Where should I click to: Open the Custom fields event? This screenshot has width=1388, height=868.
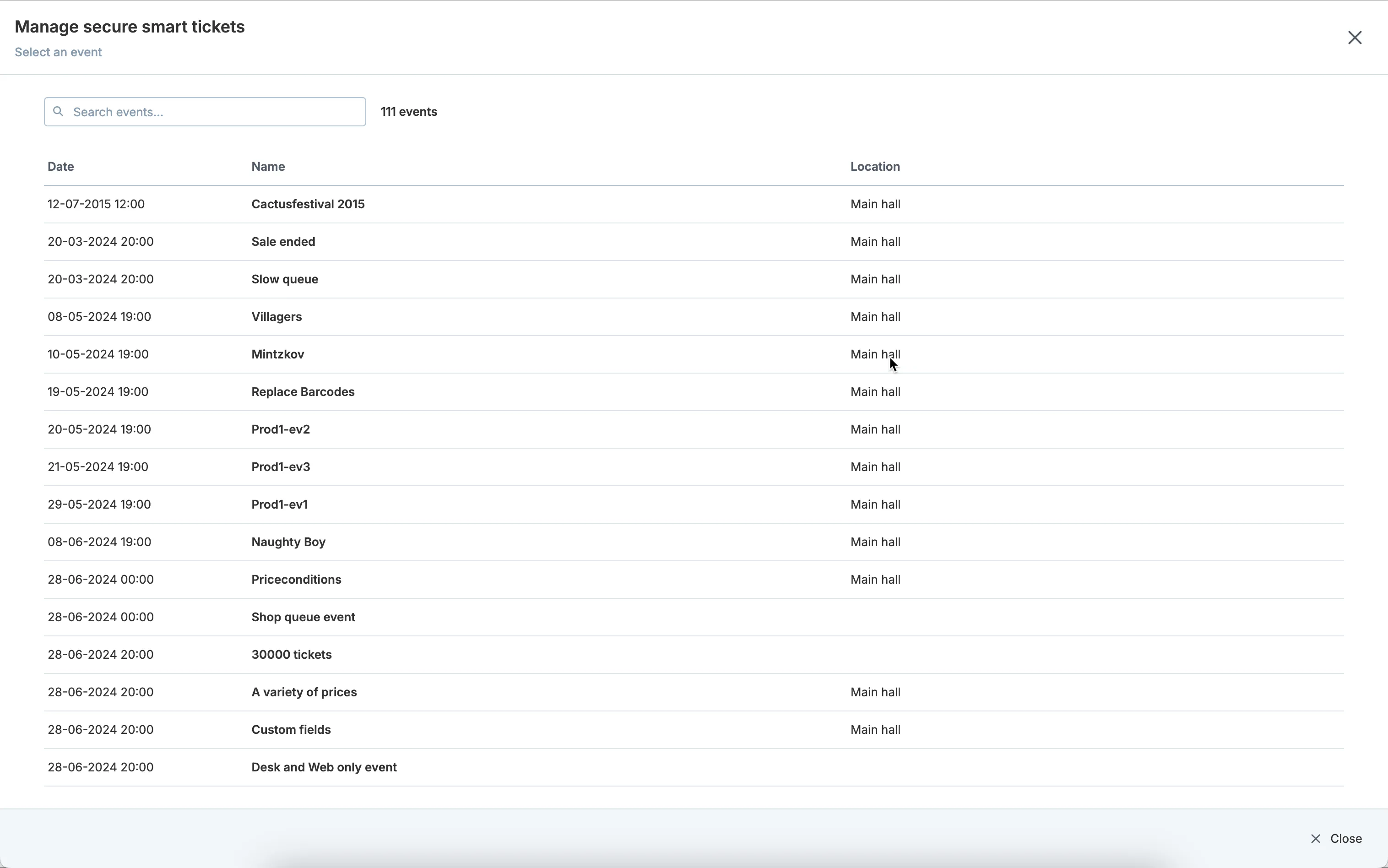point(694,730)
